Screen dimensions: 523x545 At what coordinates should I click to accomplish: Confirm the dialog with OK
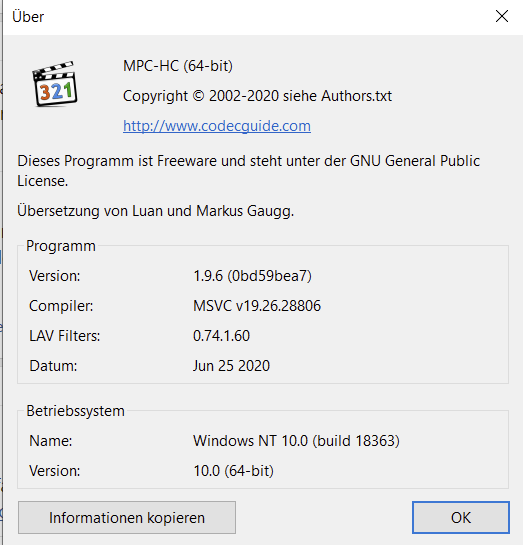point(461,518)
